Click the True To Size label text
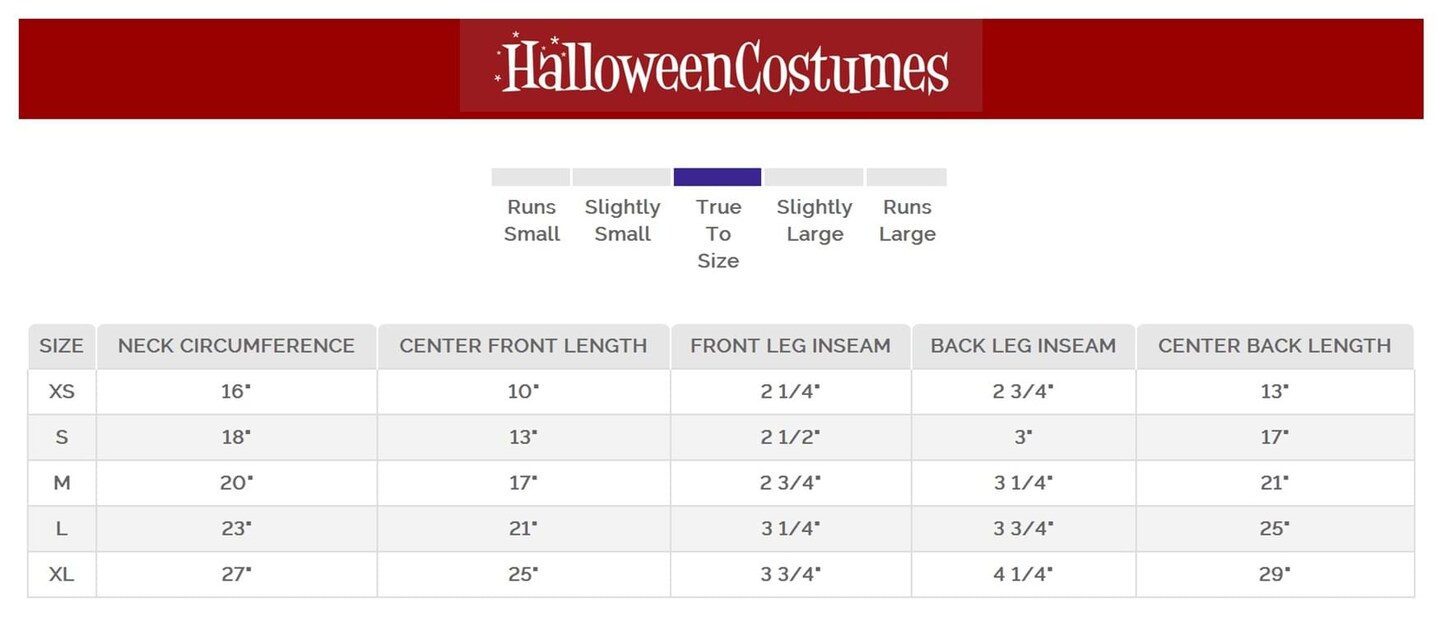The height and width of the screenshot is (625, 1440). (x=718, y=234)
